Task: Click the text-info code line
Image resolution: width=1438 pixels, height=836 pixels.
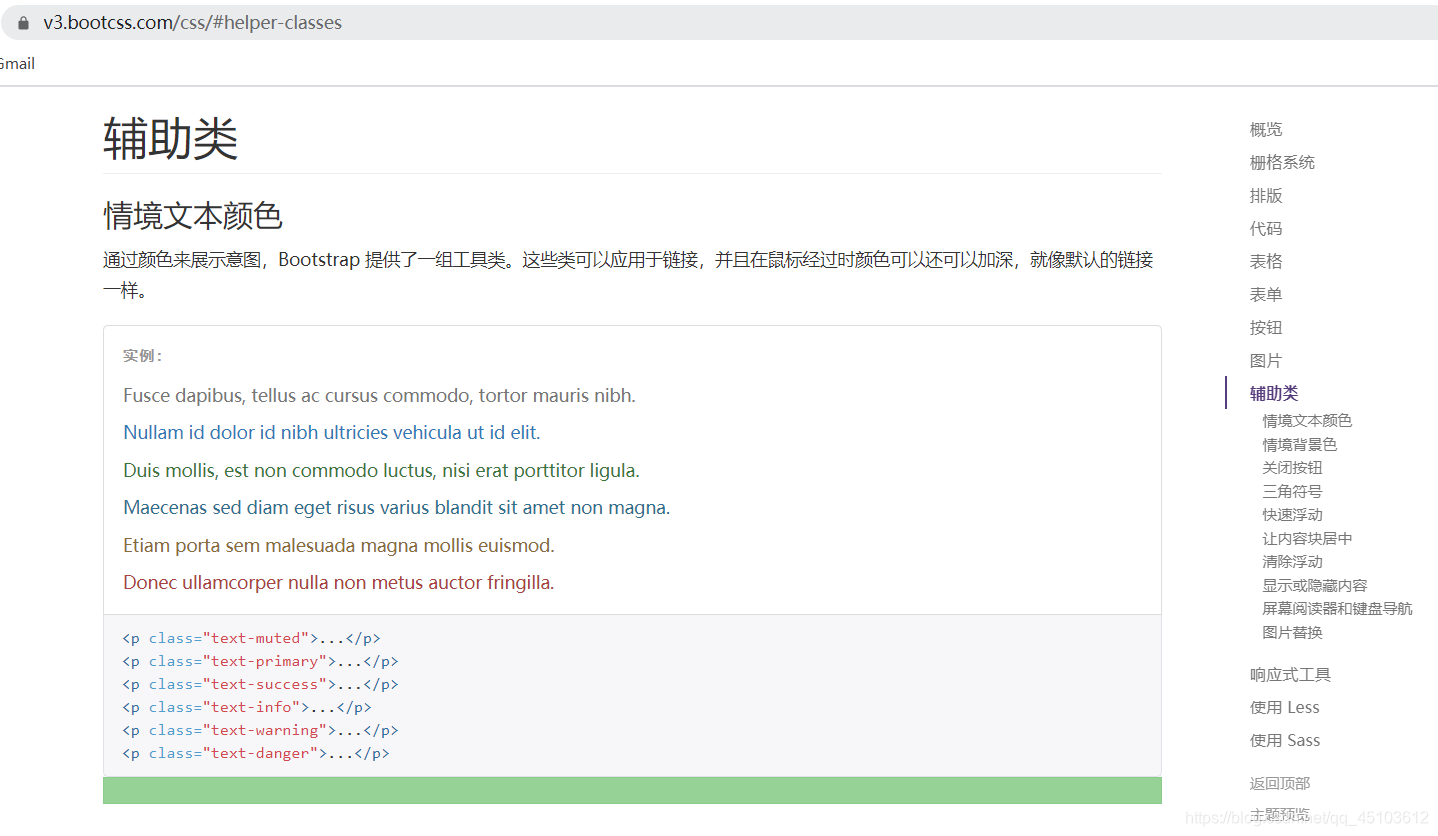Action: 247,707
